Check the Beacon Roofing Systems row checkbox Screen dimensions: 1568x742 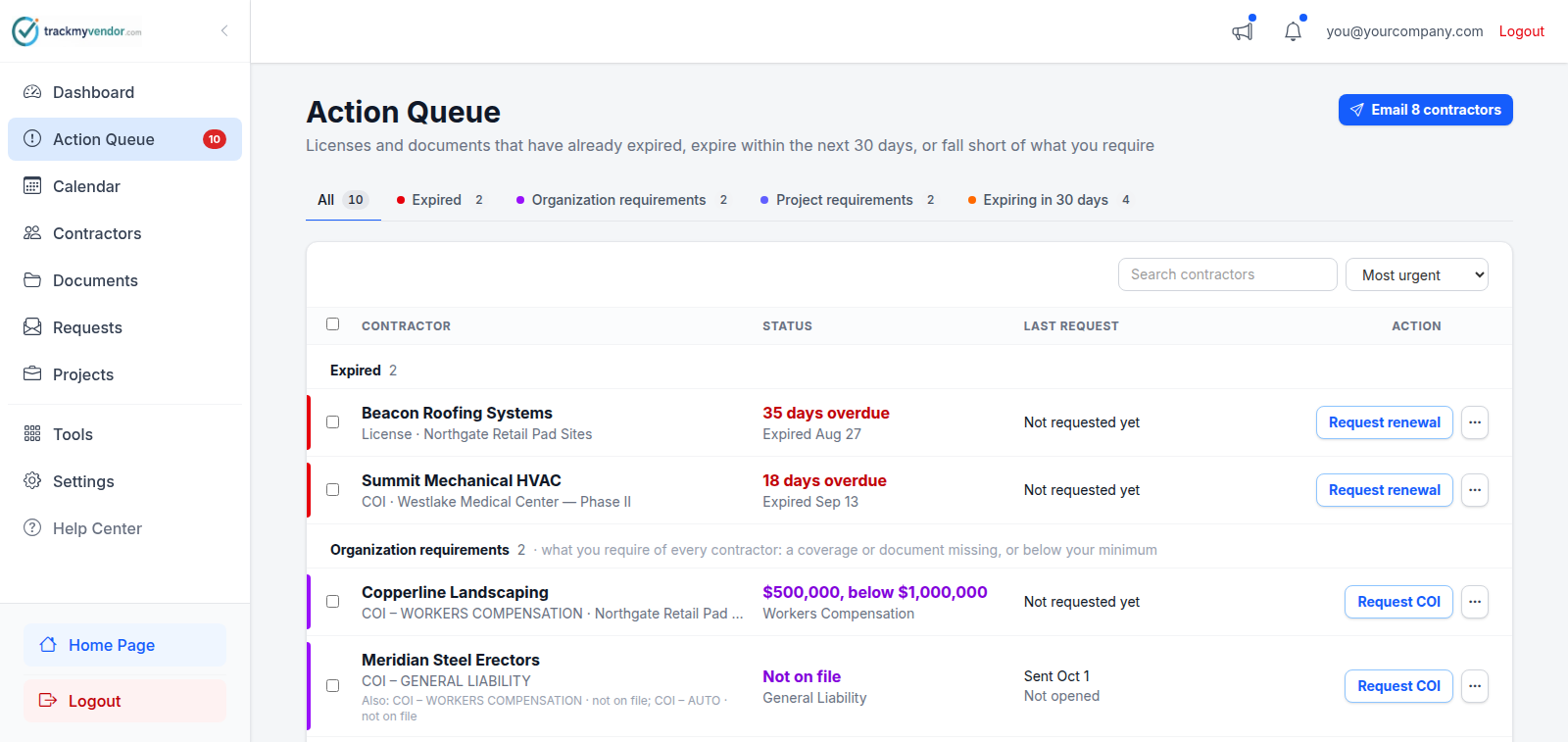(x=333, y=422)
